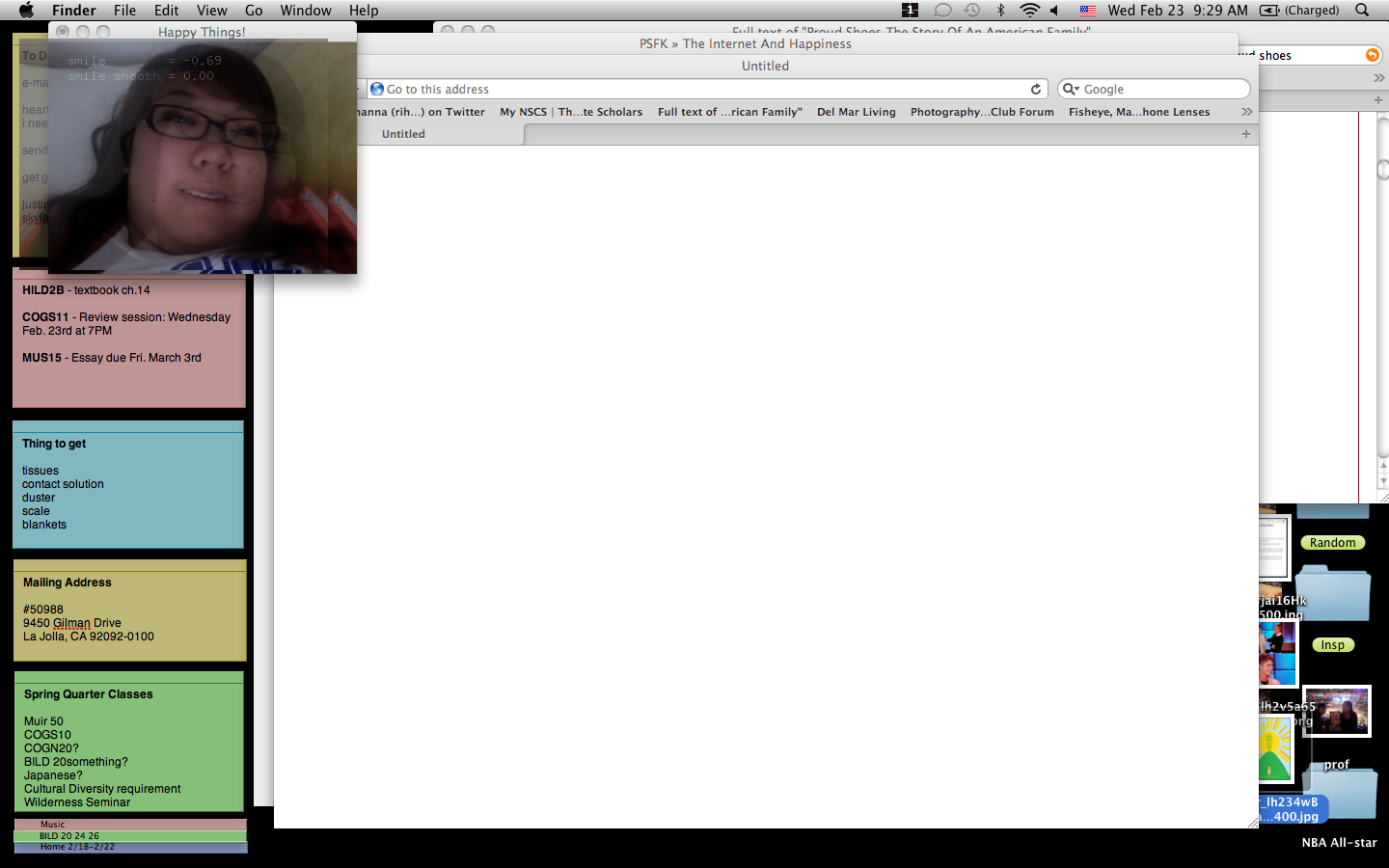Expand overflow chevron in background browser window
The width and height of the screenshot is (1389, 868).
[1378, 77]
